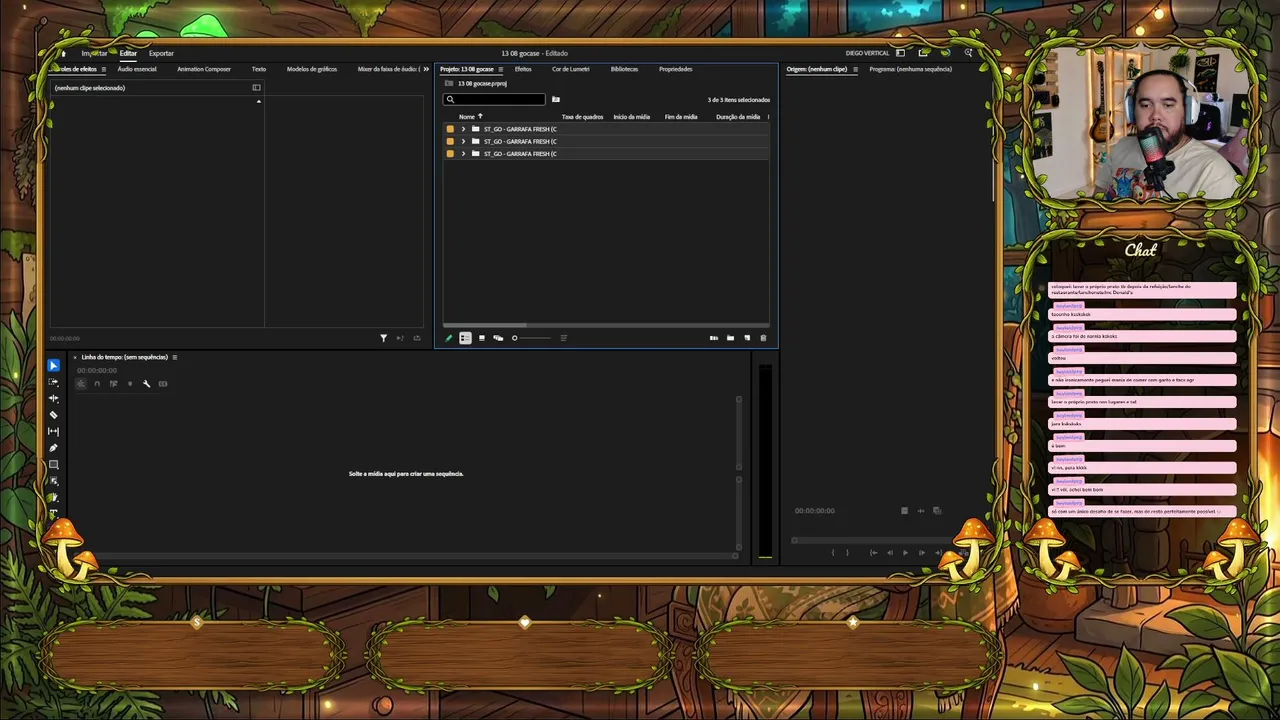Switch to the Programa monitor tab

[x=910, y=69]
